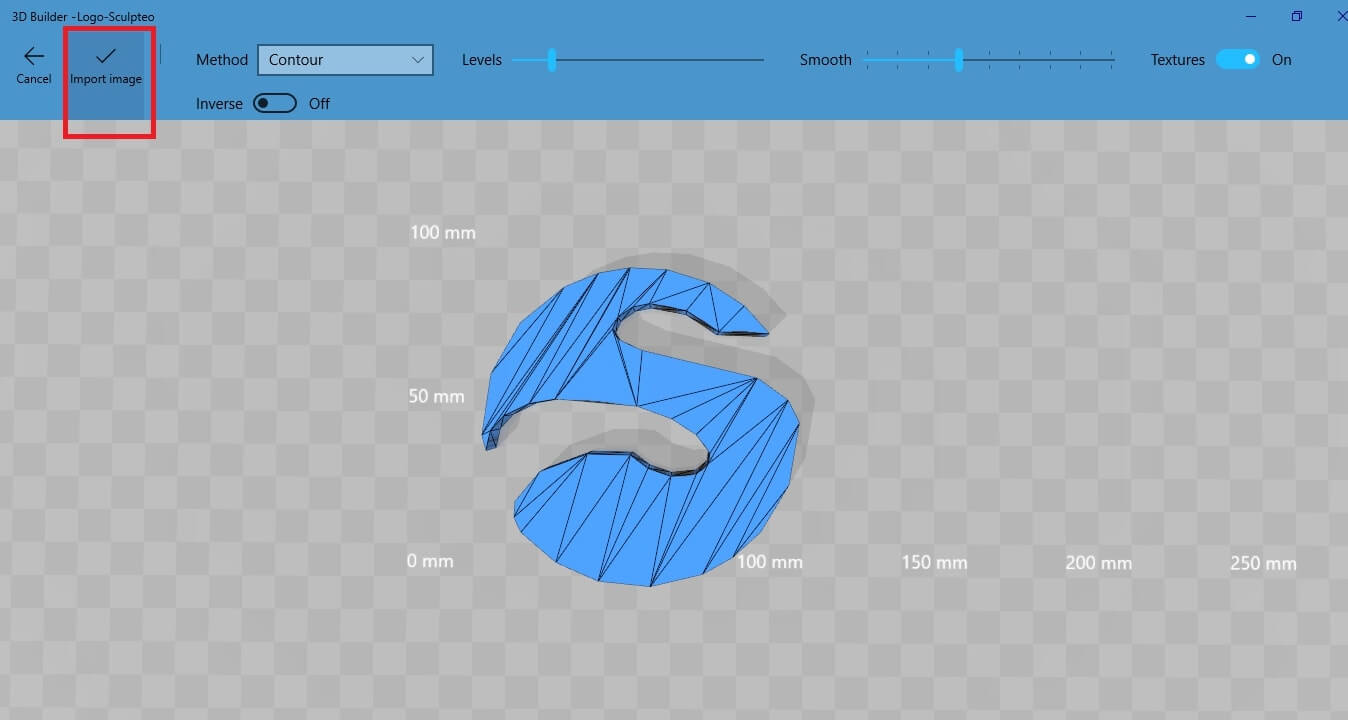The width and height of the screenshot is (1348, 720).
Task: Click the 0 mm origin label
Action: click(x=430, y=561)
